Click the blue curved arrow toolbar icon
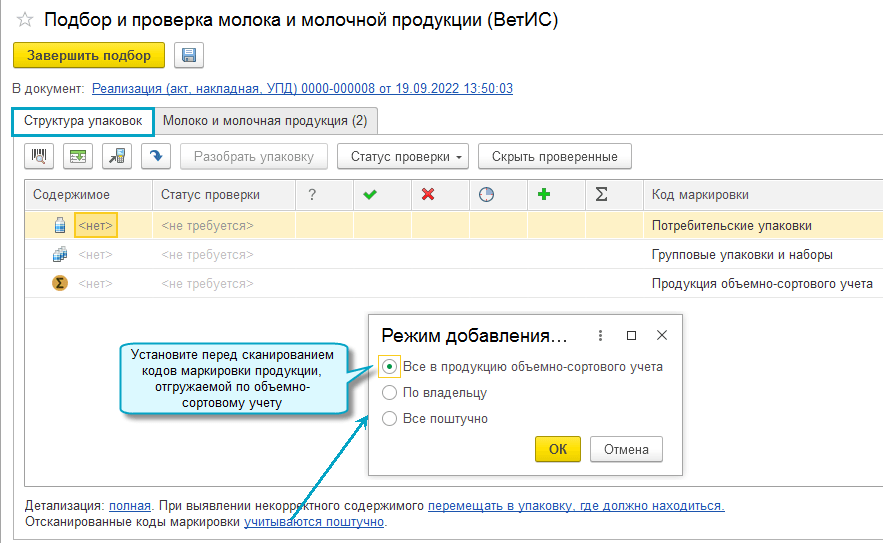The height and width of the screenshot is (543, 883). click(x=155, y=156)
